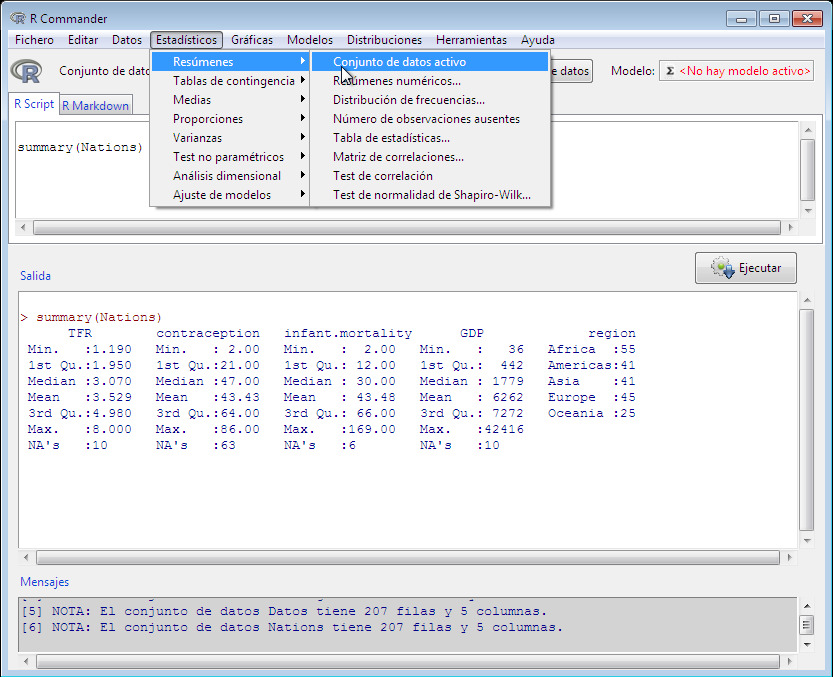Image resolution: width=833 pixels, height=677 pixels.
Task: Click the Salida pane vertical scrollbar
Action: tap(807, 420)
